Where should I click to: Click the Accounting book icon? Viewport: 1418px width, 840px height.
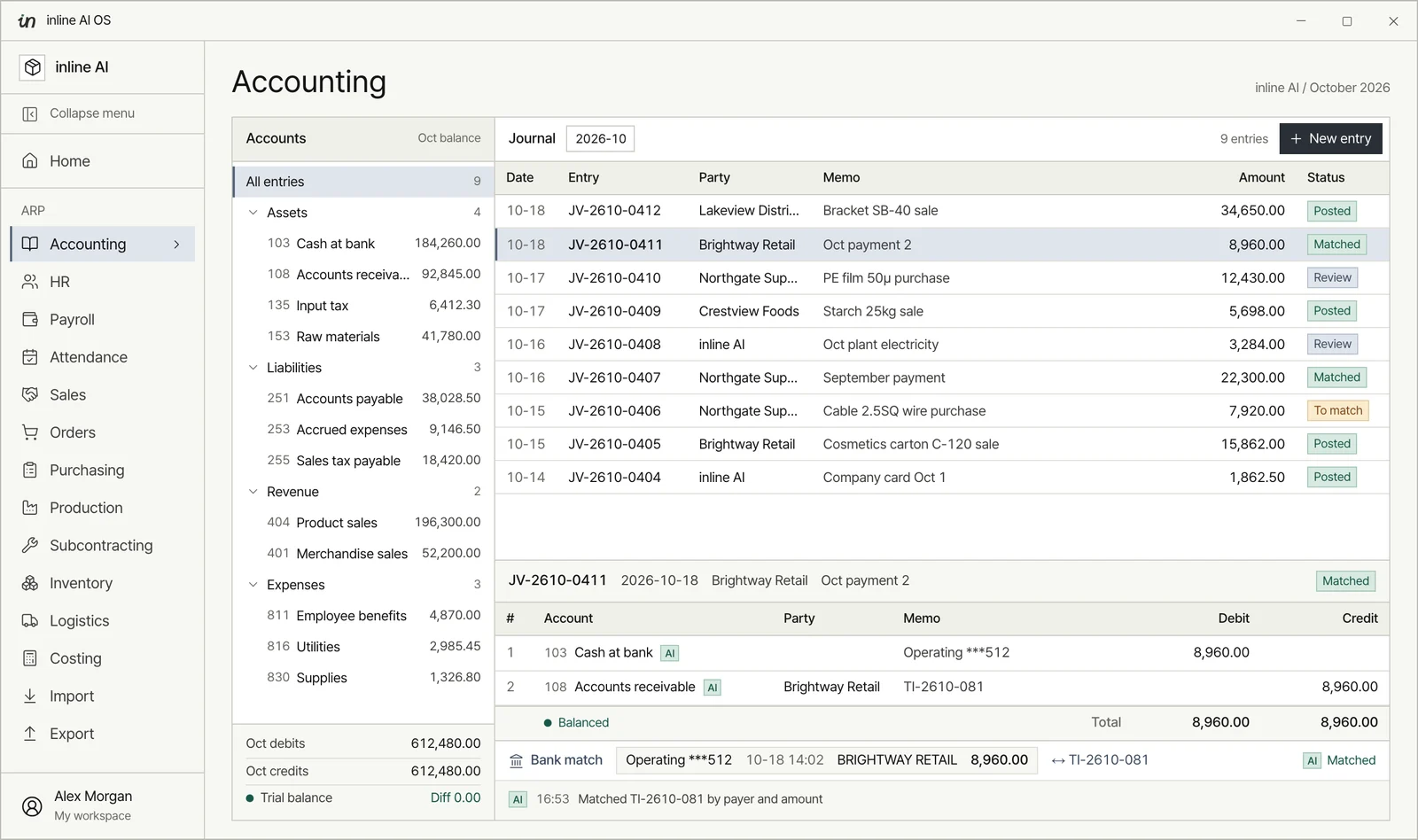(x=30, y=244)
